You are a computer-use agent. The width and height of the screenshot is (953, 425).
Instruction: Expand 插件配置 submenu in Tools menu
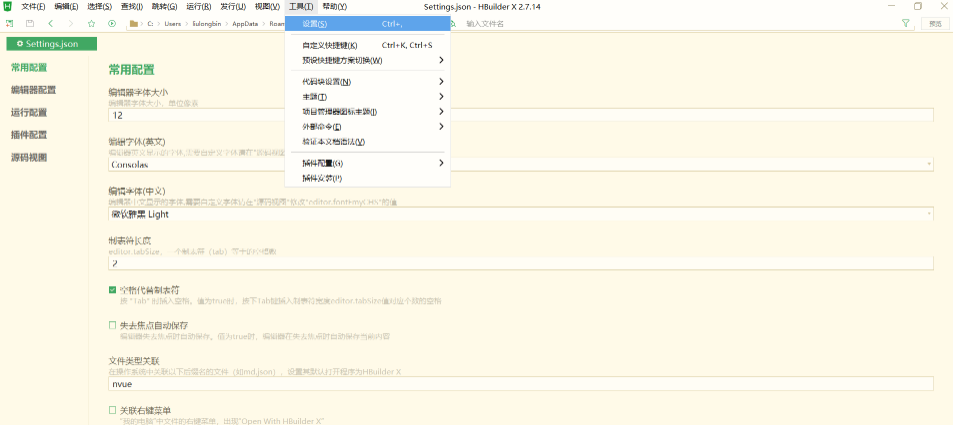click(368, 163)
